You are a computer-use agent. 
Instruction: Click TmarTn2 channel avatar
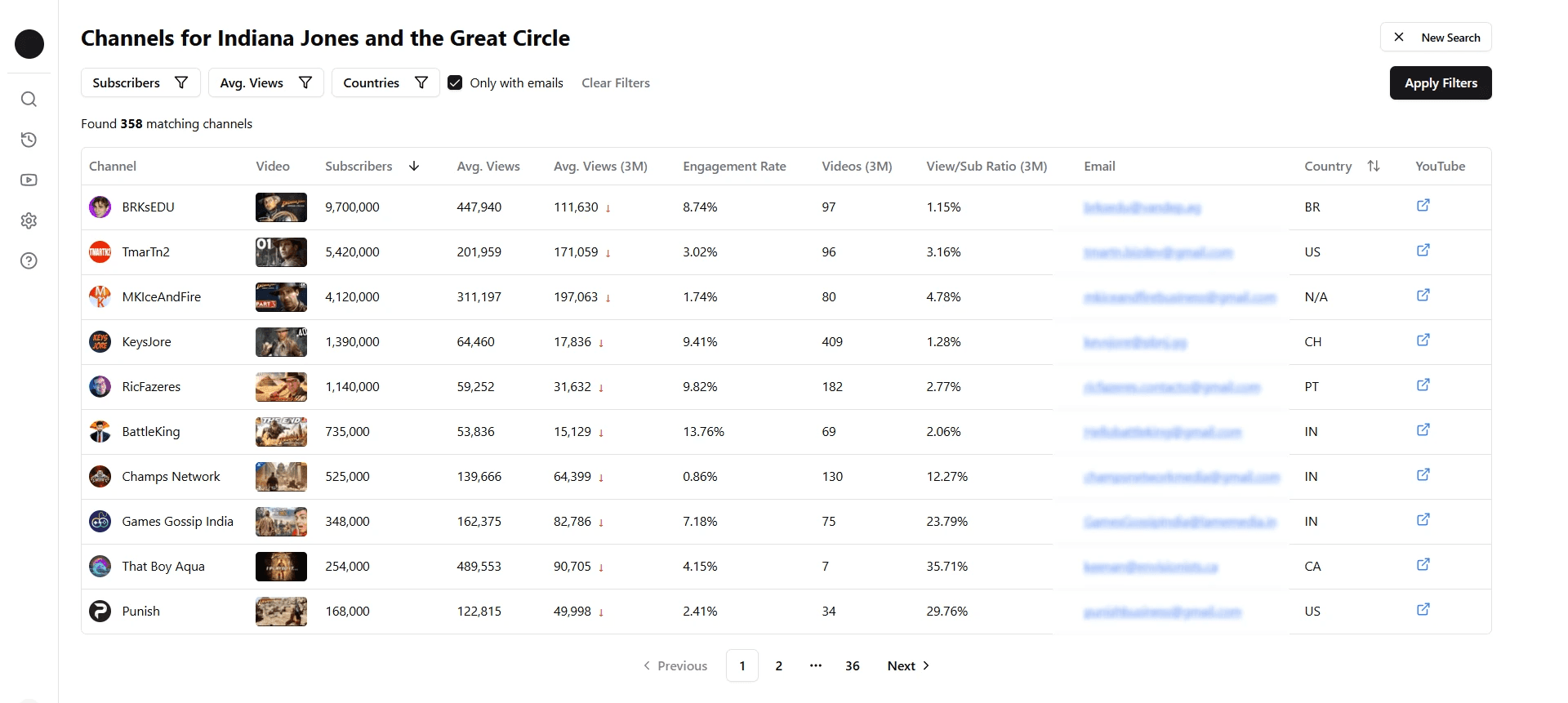[100, 252]
